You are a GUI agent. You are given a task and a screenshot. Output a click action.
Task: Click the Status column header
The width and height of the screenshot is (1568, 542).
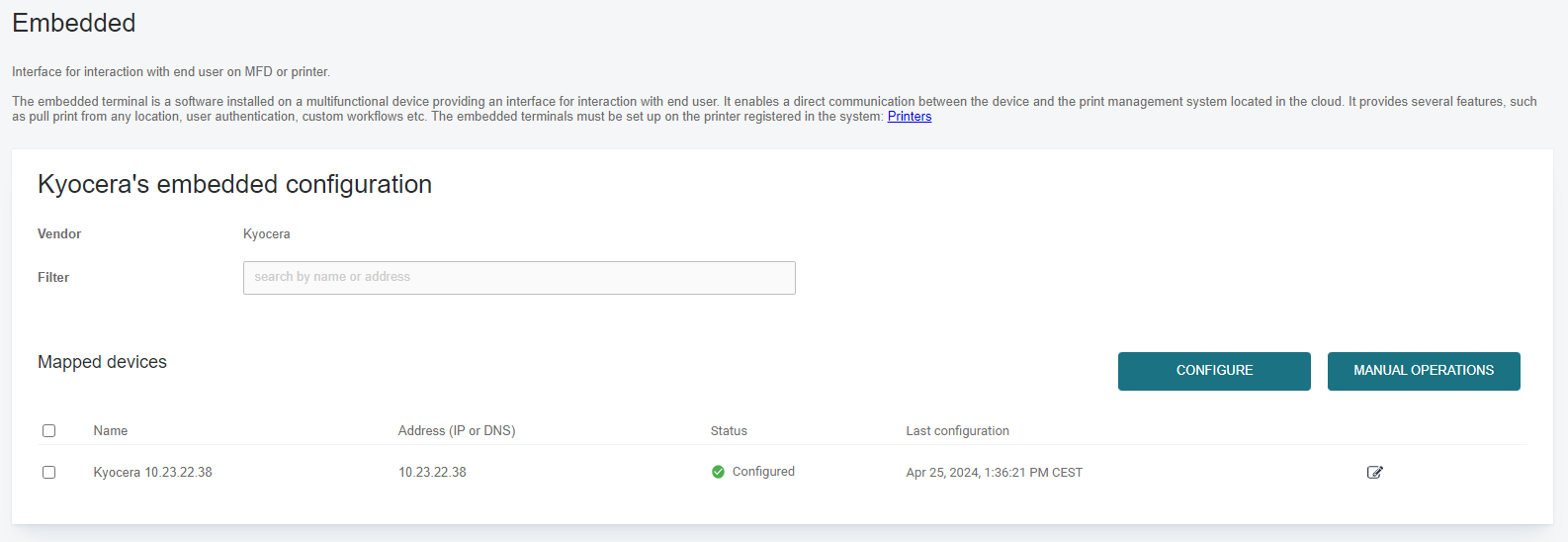coord(729,431)
